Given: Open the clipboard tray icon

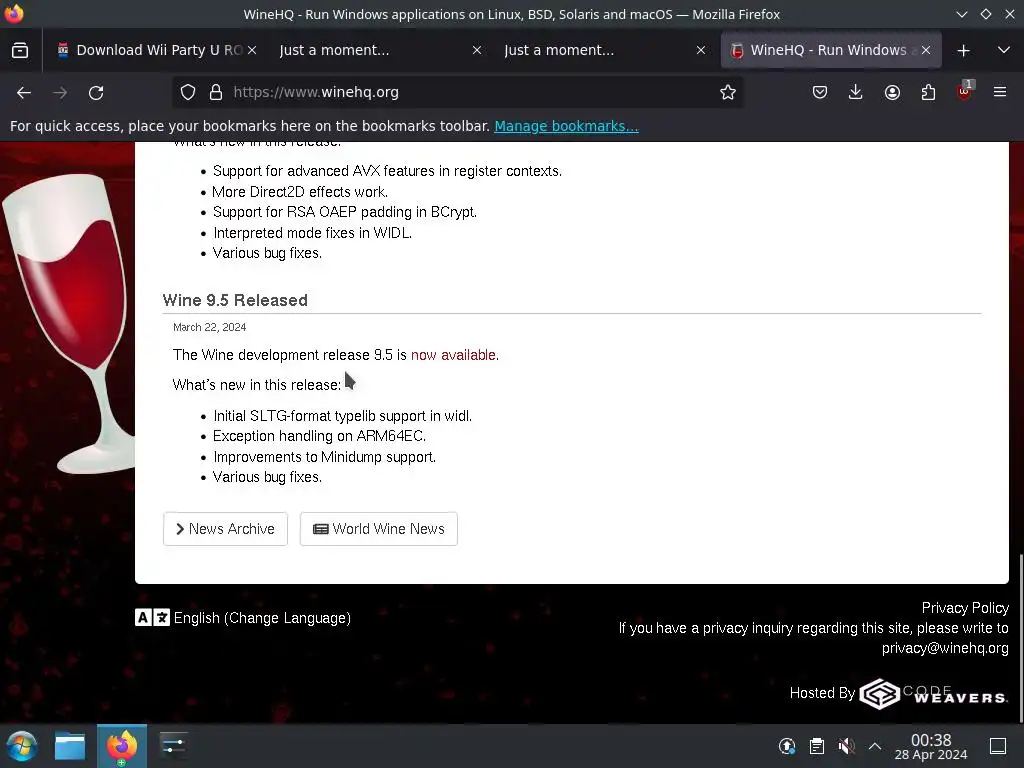Looking at the screenshot, I should (x=816, y=746).
